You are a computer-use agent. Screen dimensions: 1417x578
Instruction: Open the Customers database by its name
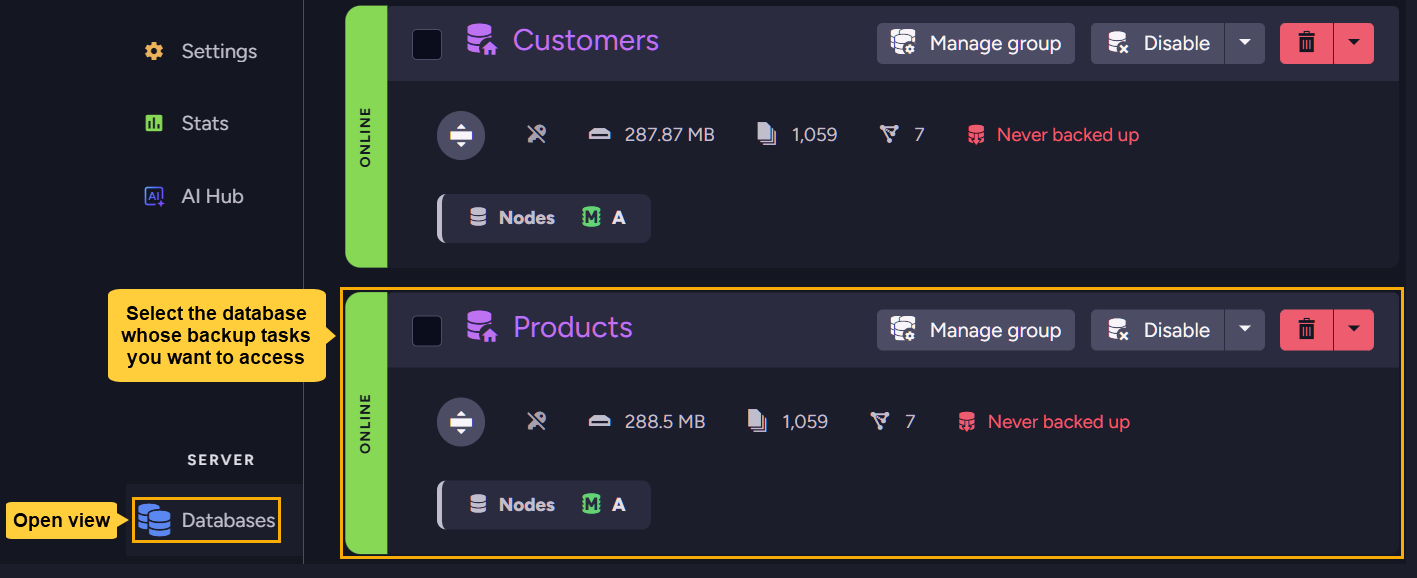[585, 41]
